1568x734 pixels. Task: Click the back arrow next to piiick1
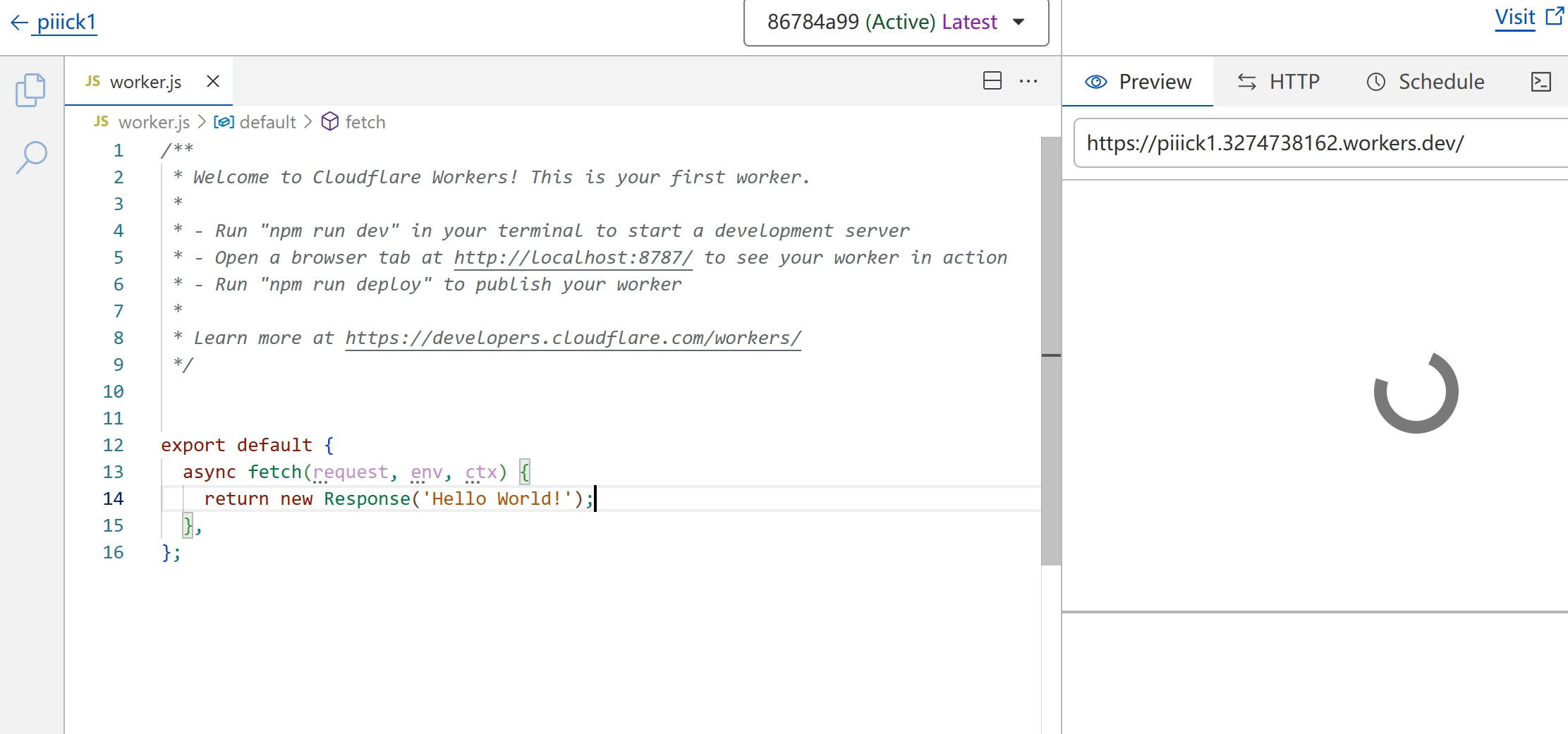click(x=19, y=23)
